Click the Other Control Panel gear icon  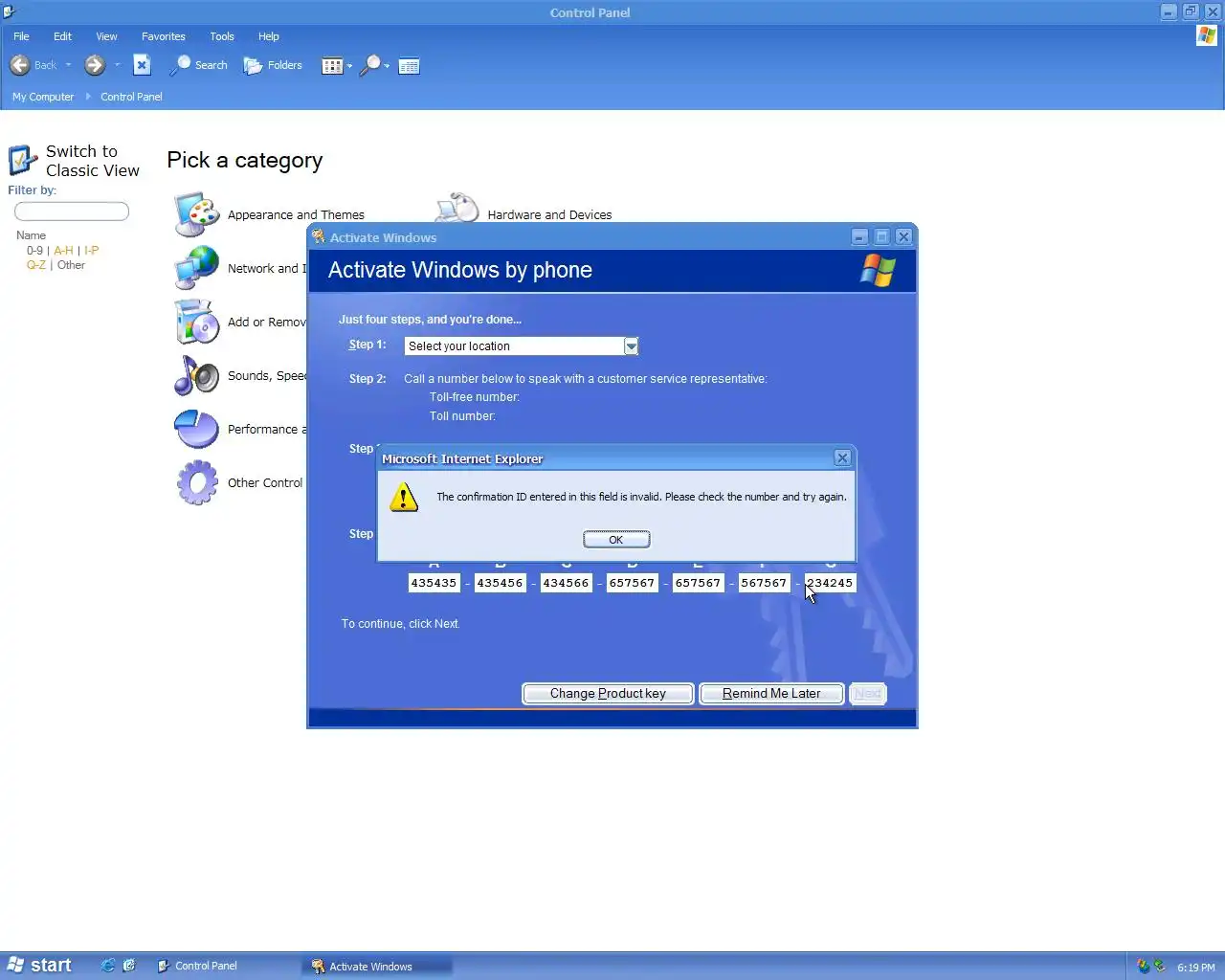point(197,482)
